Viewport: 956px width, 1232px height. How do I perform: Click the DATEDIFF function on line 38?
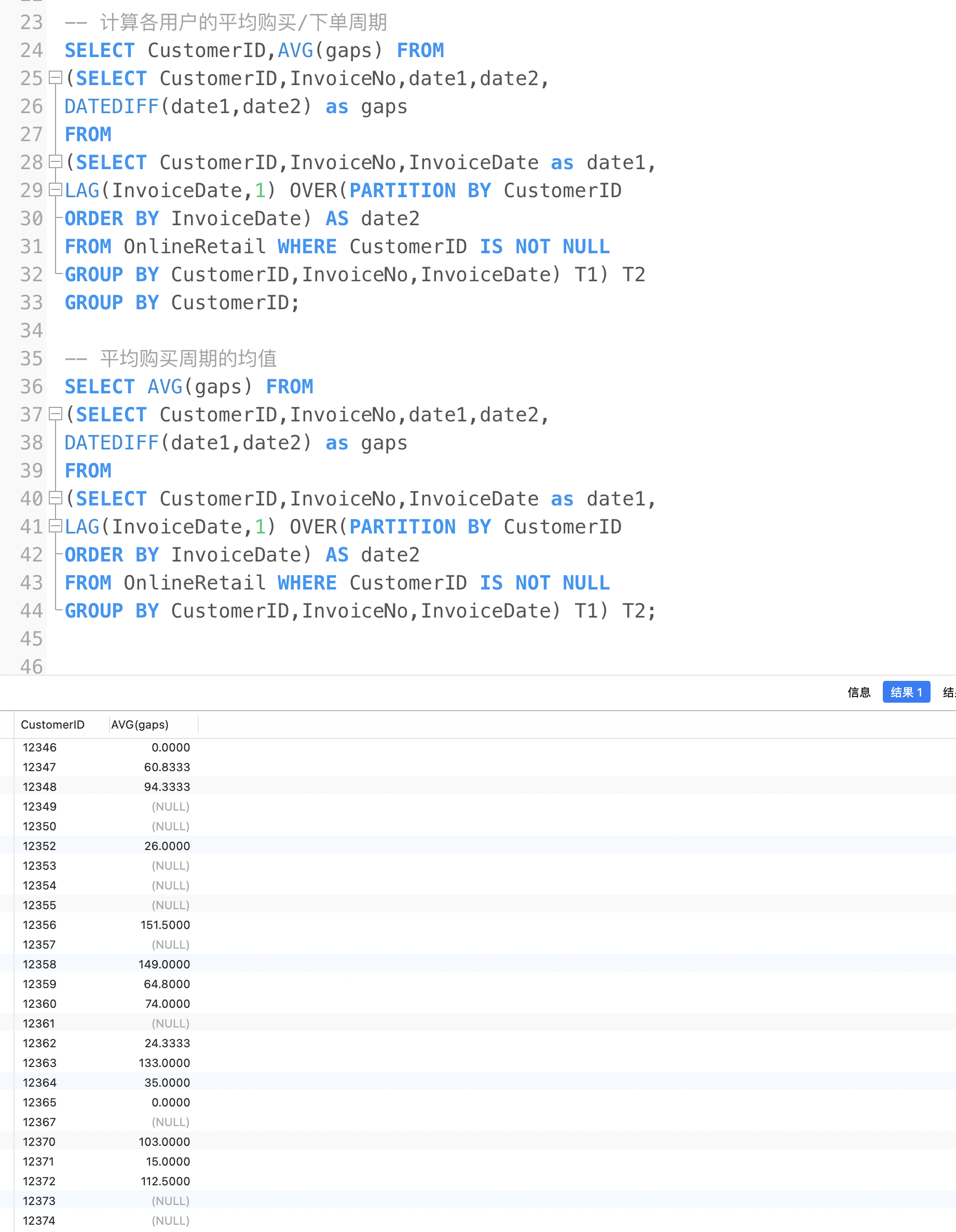pos(112,442)
